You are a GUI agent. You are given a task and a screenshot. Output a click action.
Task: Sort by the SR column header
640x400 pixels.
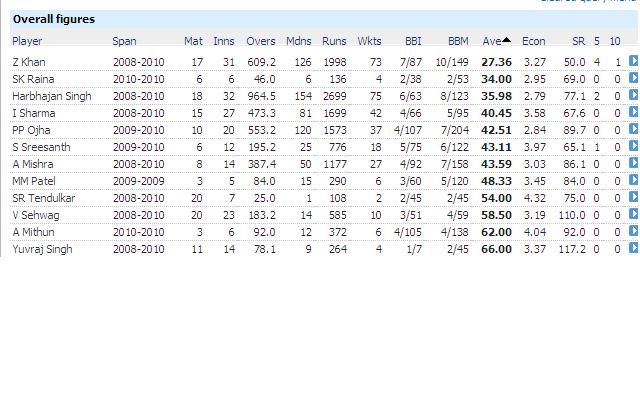point(577,41)
